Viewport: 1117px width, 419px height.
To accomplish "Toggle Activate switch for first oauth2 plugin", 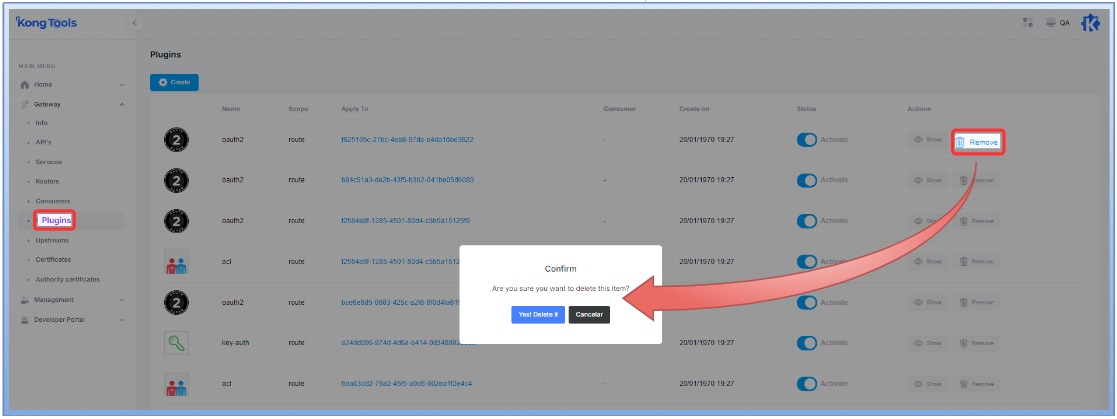I will pos(807,140).
